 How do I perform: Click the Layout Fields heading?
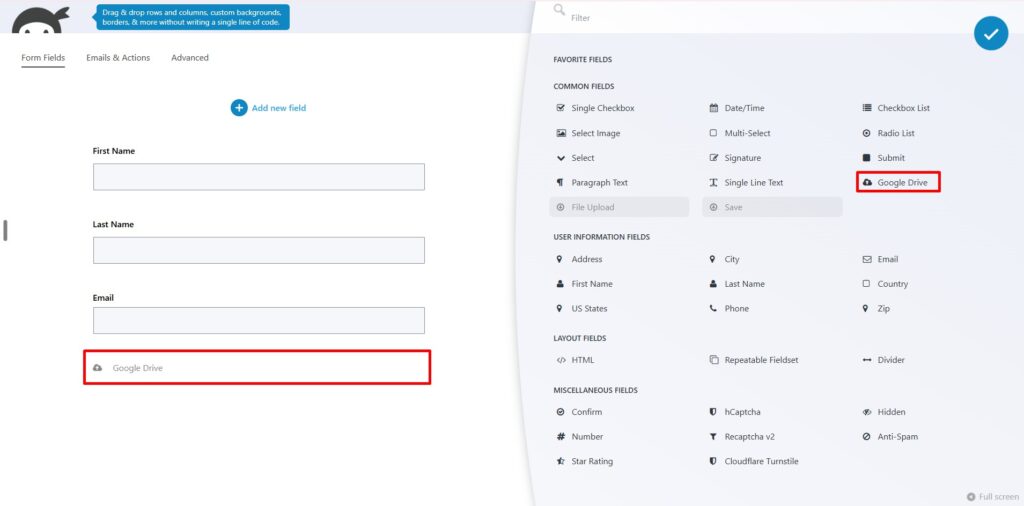pyautogui.click(x=580, y=338)
